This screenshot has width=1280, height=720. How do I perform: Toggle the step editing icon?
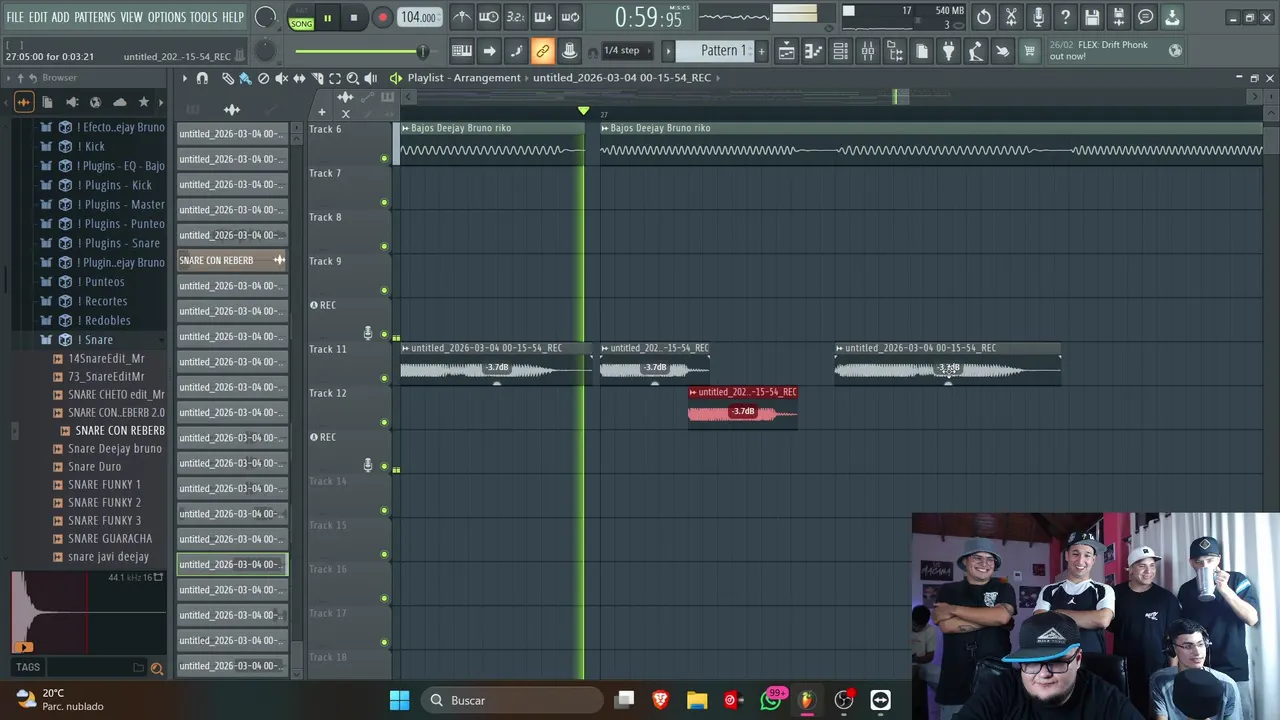tap(516, 51)
